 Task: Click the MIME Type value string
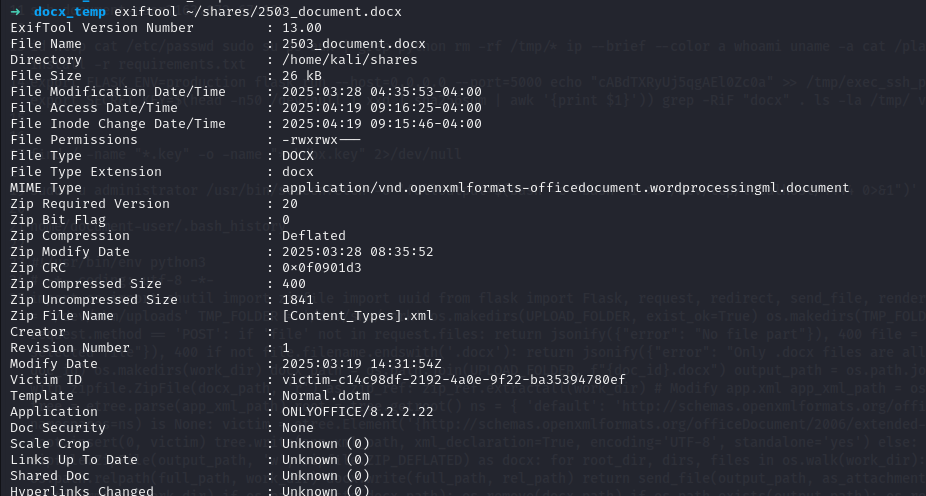pyautogui.click(x=565, y=188)
